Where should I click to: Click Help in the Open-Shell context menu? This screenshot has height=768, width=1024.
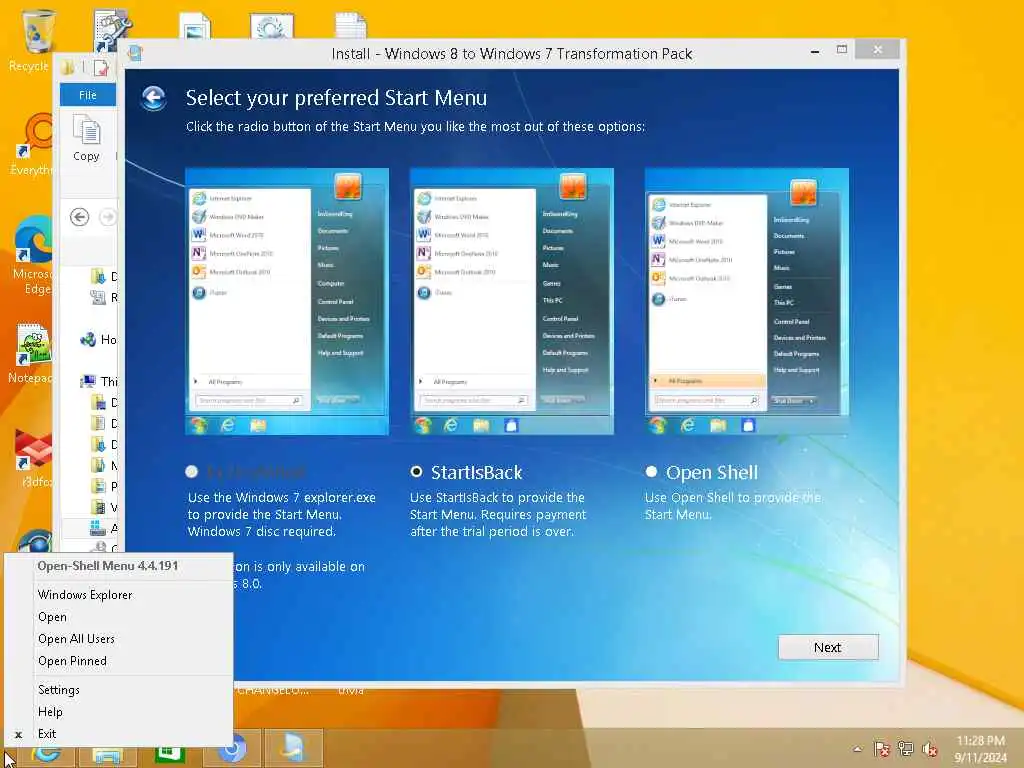point(50,712)
